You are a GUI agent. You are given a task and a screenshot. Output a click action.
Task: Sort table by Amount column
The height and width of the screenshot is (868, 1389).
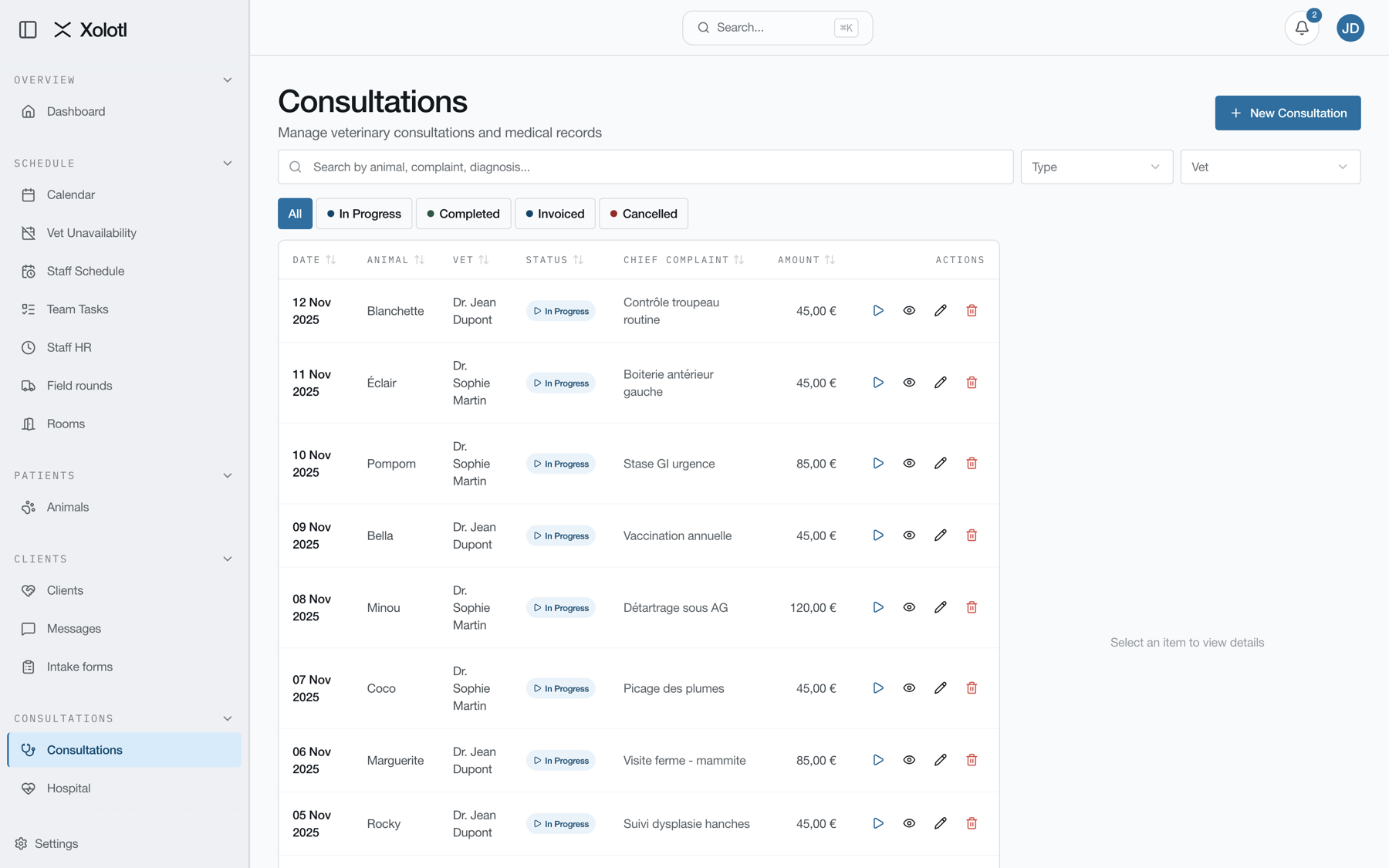pyautogui.click(x=806, y=260)
